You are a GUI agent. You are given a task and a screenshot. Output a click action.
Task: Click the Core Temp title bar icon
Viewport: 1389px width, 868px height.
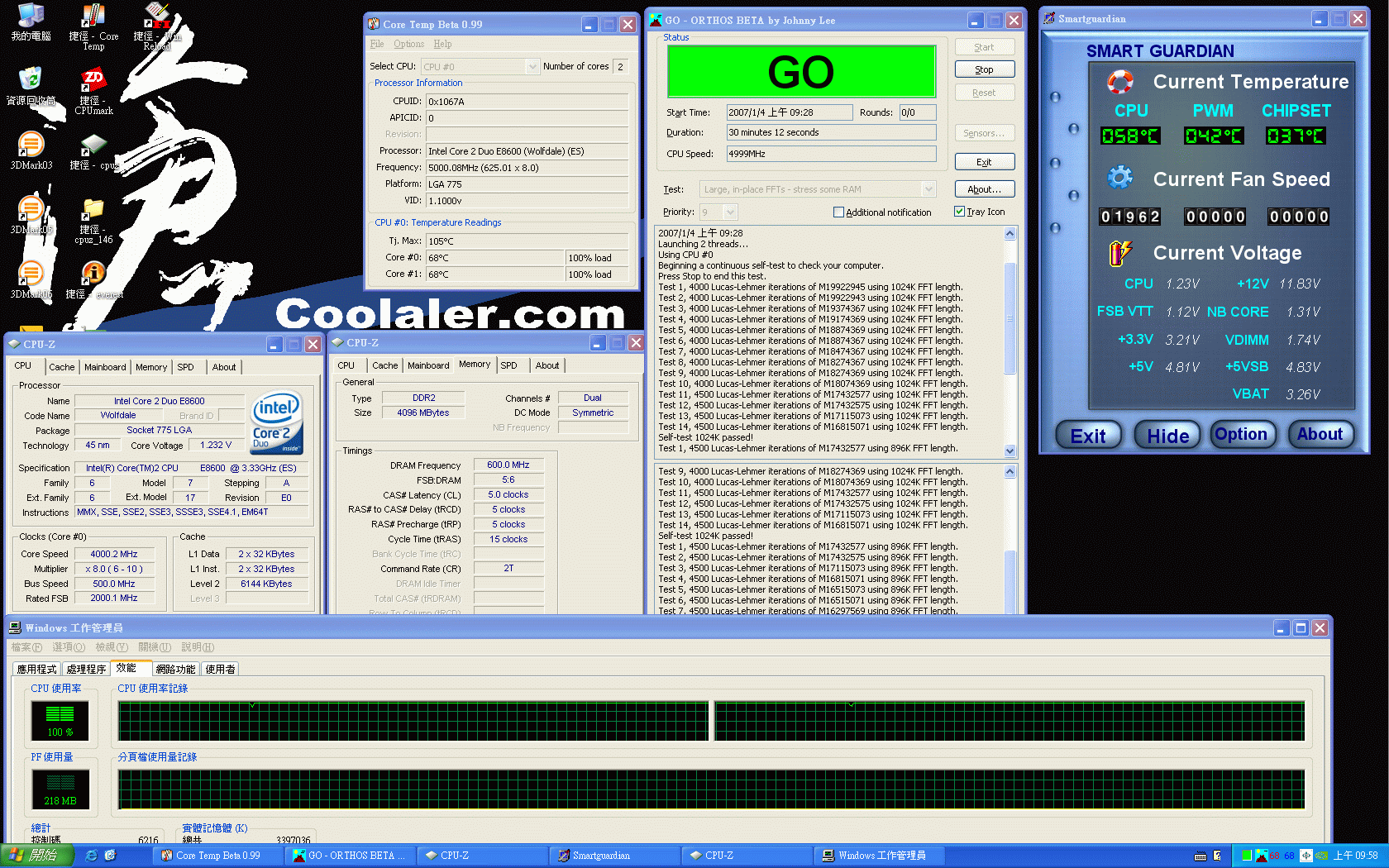point(374,24)
